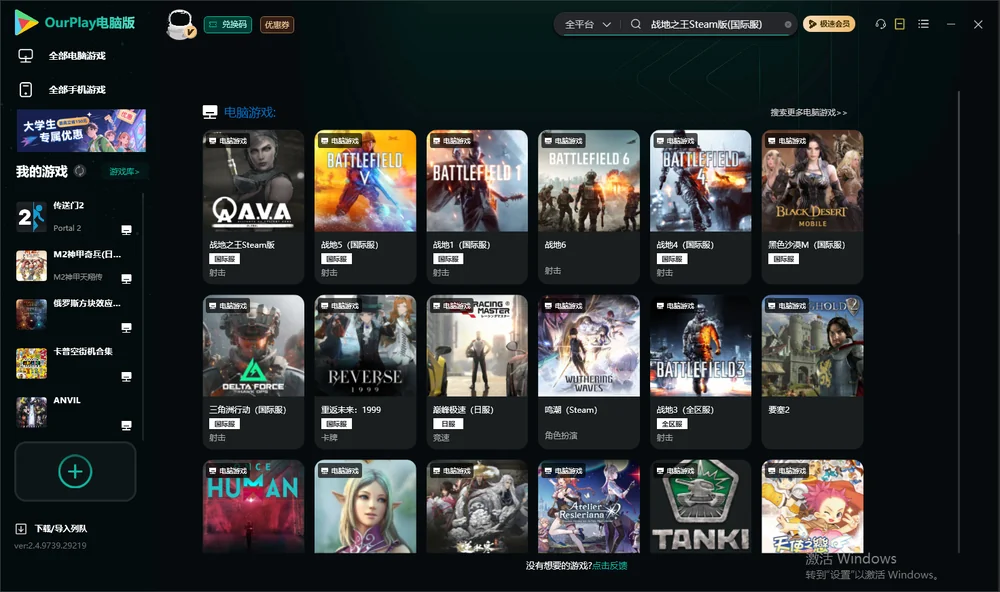Open the 大学生专属优惠 promo banner
Image resolution: width=1000 pixels, height=592 pixels.
tap(82, 130)
